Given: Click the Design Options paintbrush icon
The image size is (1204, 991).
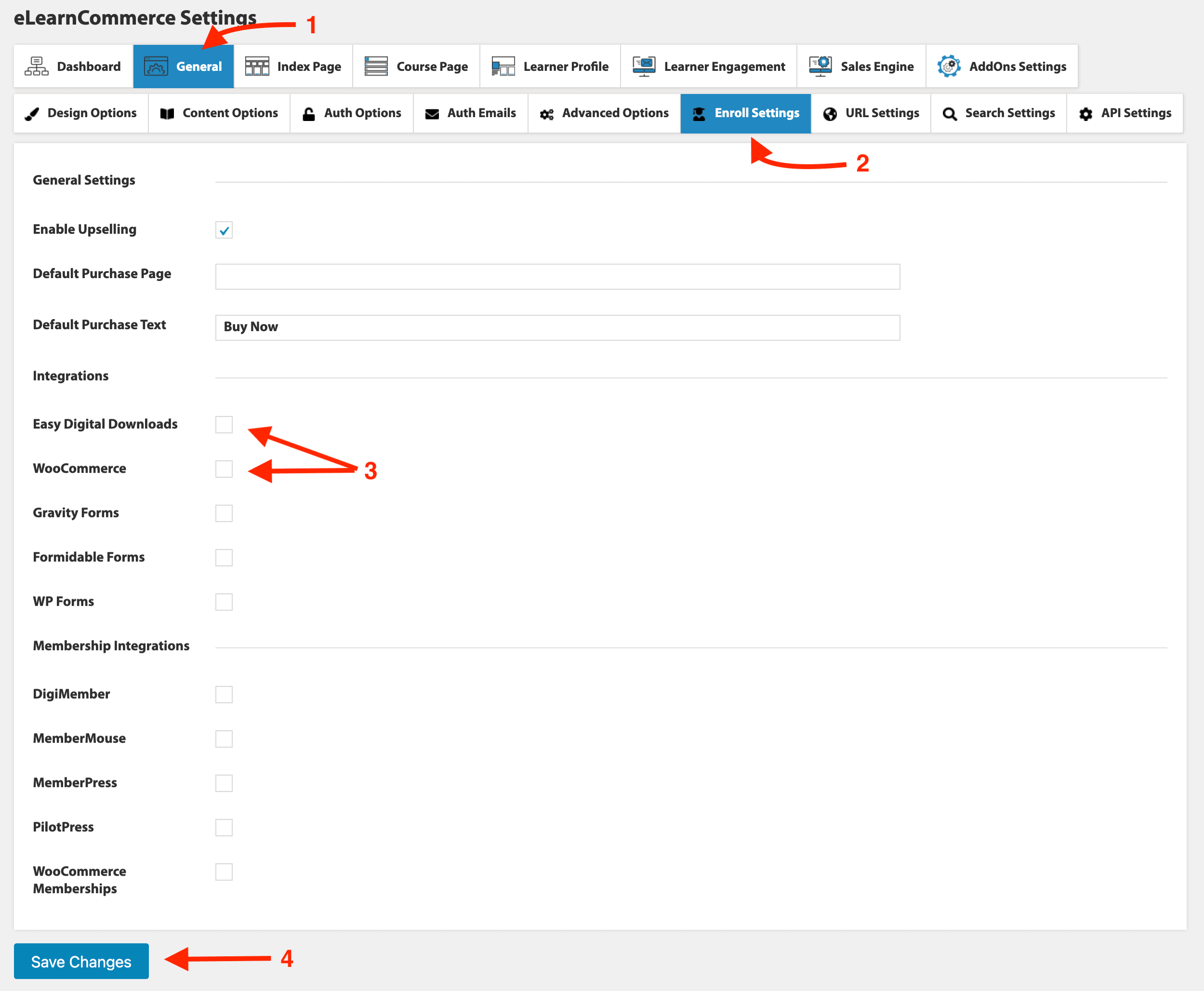Looking at the screenshot, I should (x=32, y=114).
